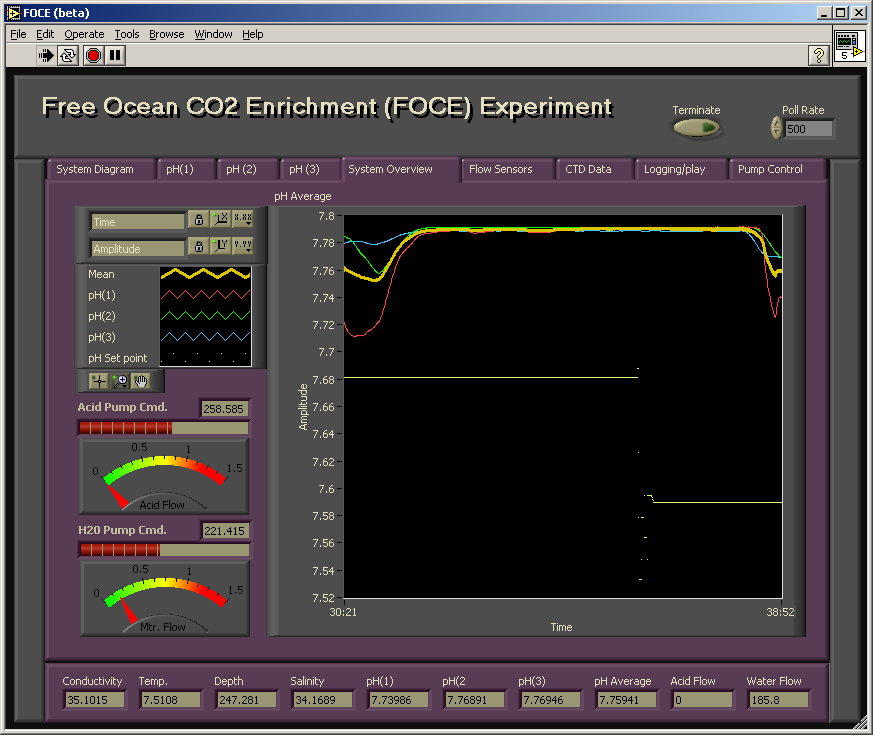873x735 pixels.
Task: Select the System Overview tab
Action: (400, 169)
